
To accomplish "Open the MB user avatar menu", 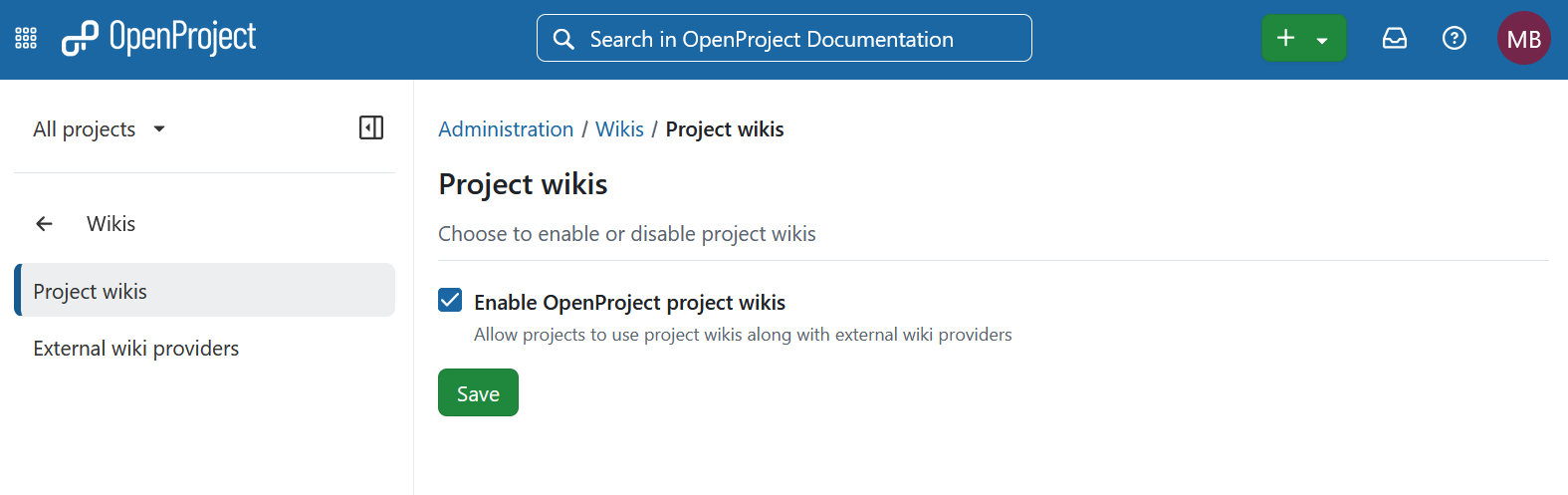I will pyautogui.click(x=1524, y=38).
